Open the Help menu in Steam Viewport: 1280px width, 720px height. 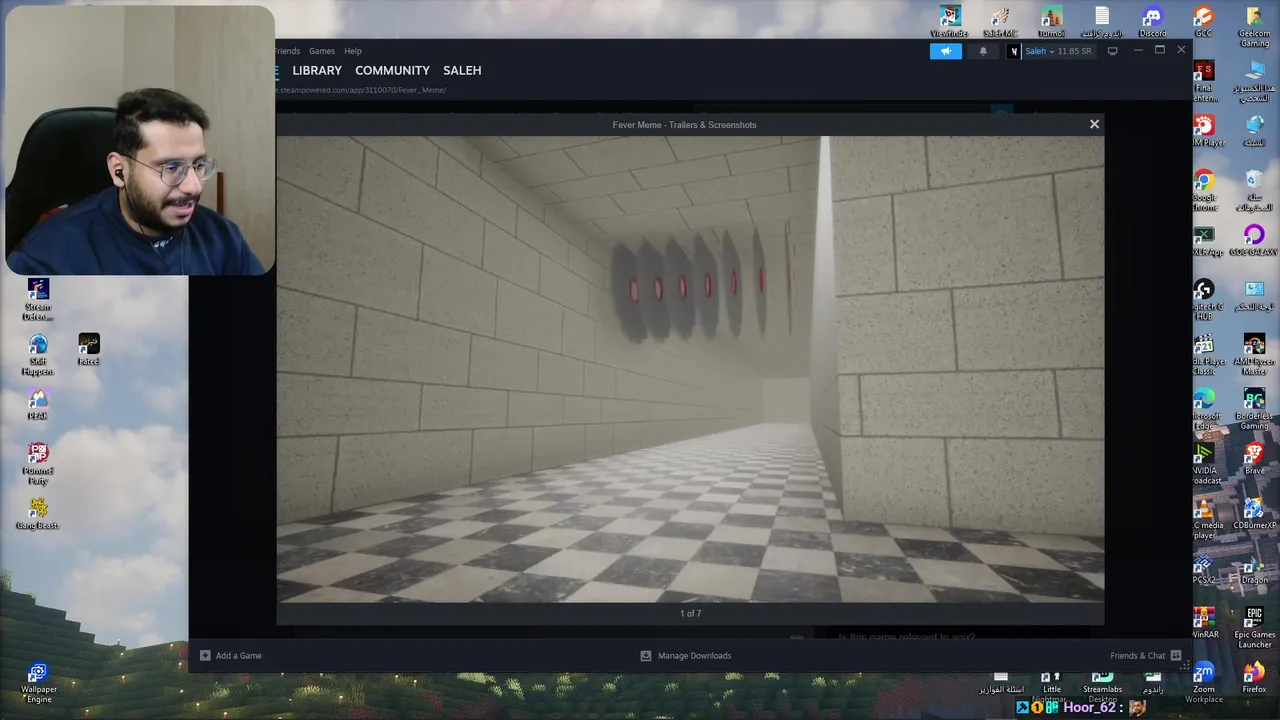(353, 51)
